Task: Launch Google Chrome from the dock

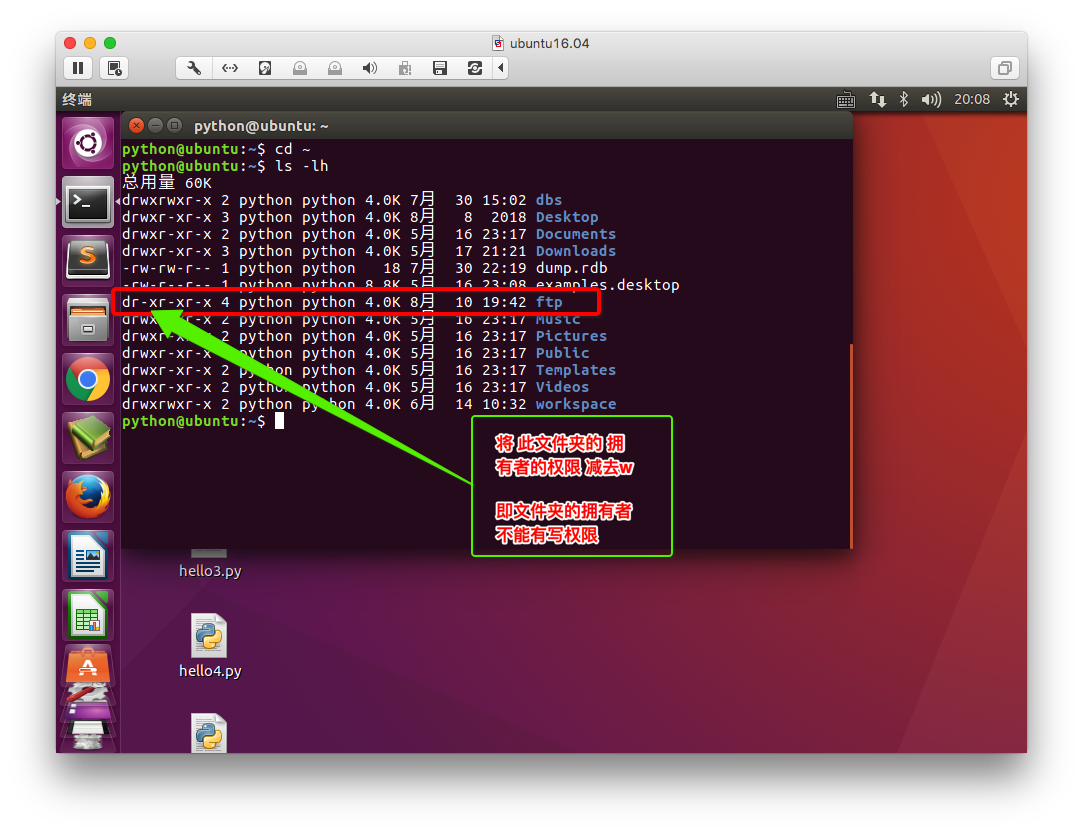Action: [x=88, y=379]
